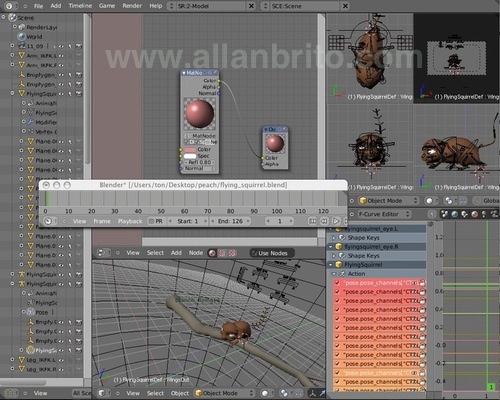The width and height of the screenshot is (500, 400).
Task: Click the Start: 1 frame field
Action: point(188,221)
